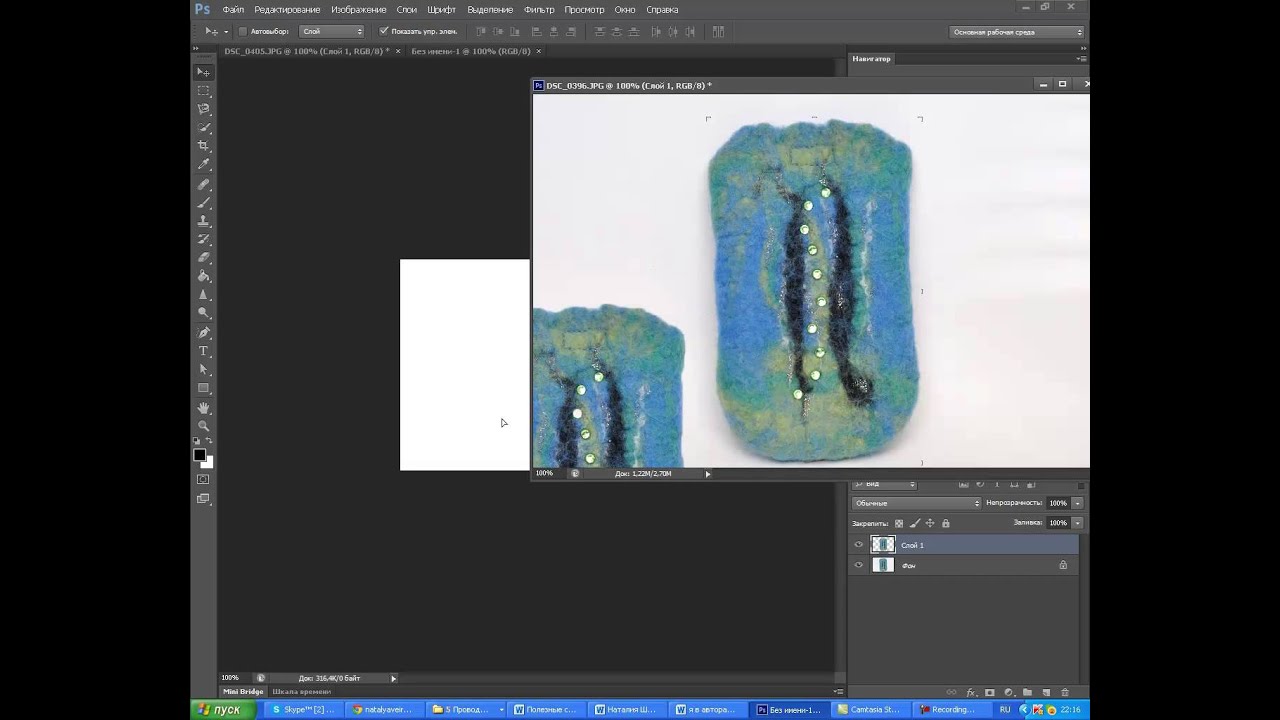The height and width of the screenshot is (720, 1280).
Task: Select the Move tool in the toolbox
Action: tap(203, 72)
